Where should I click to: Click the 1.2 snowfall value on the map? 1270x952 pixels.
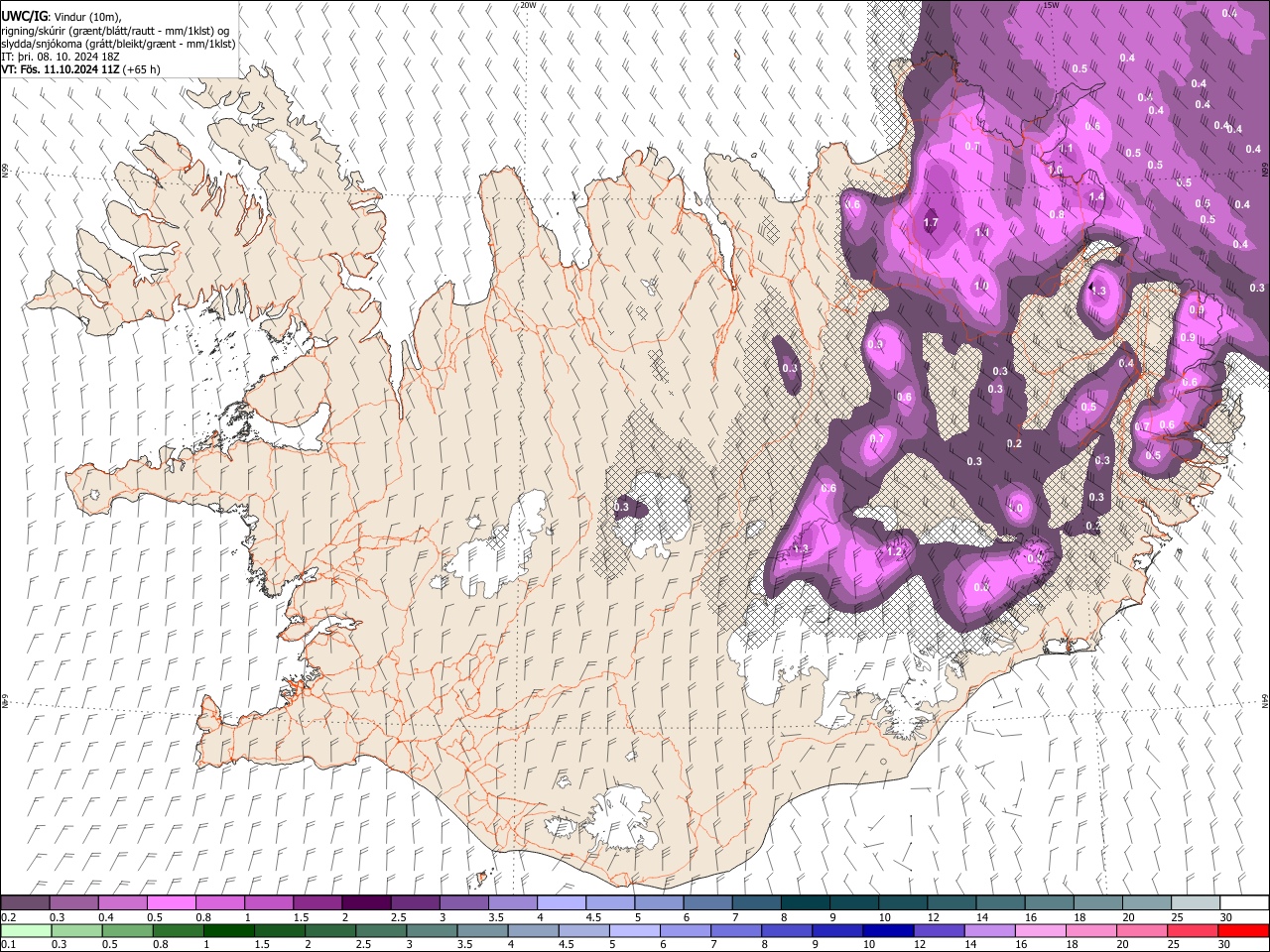coord(895,551)
